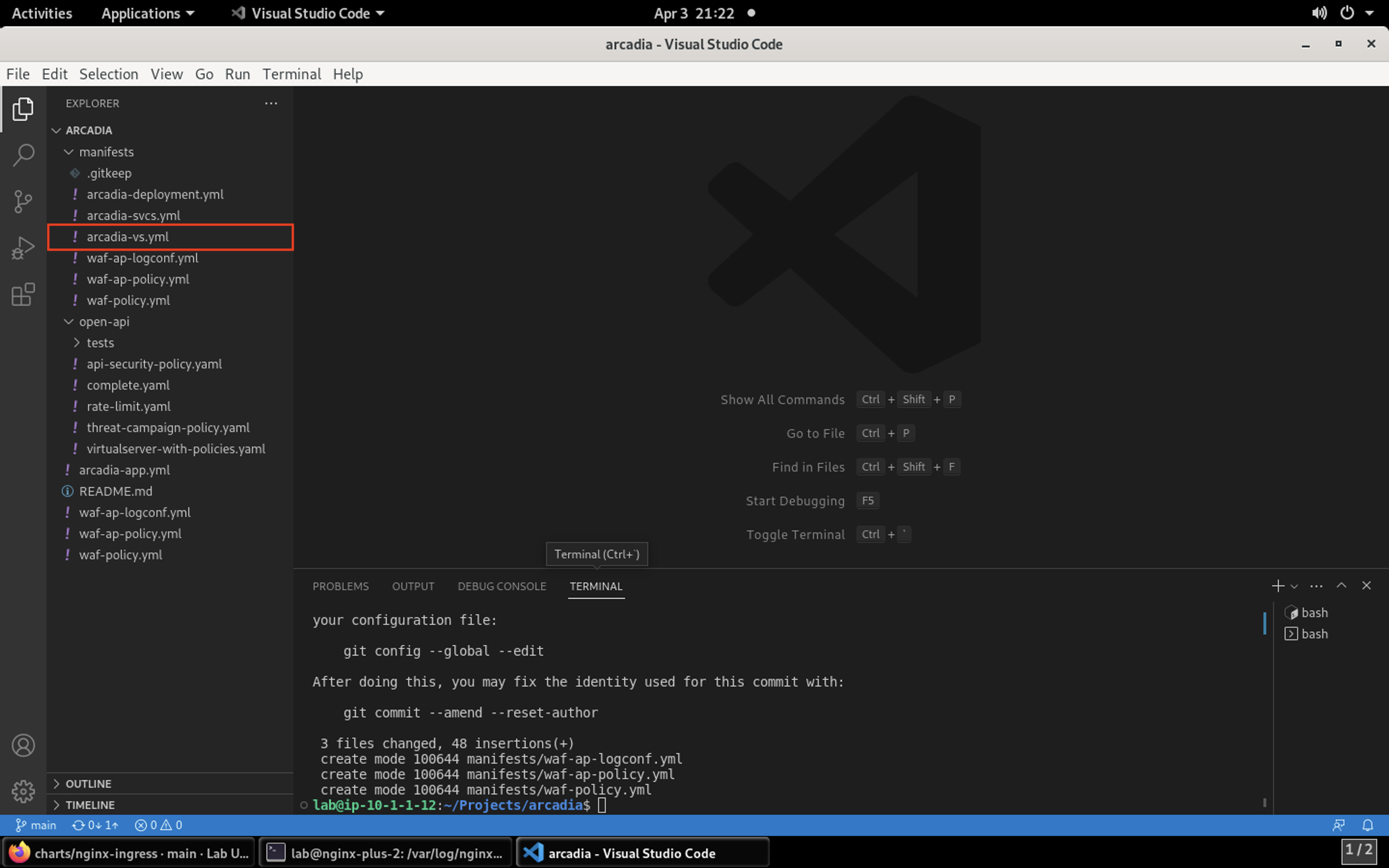The height and width of the screenshot is (868, 1389).
Task: Switch to the DEBUG CONSOLE tab
Action: (x=502, y=586)
